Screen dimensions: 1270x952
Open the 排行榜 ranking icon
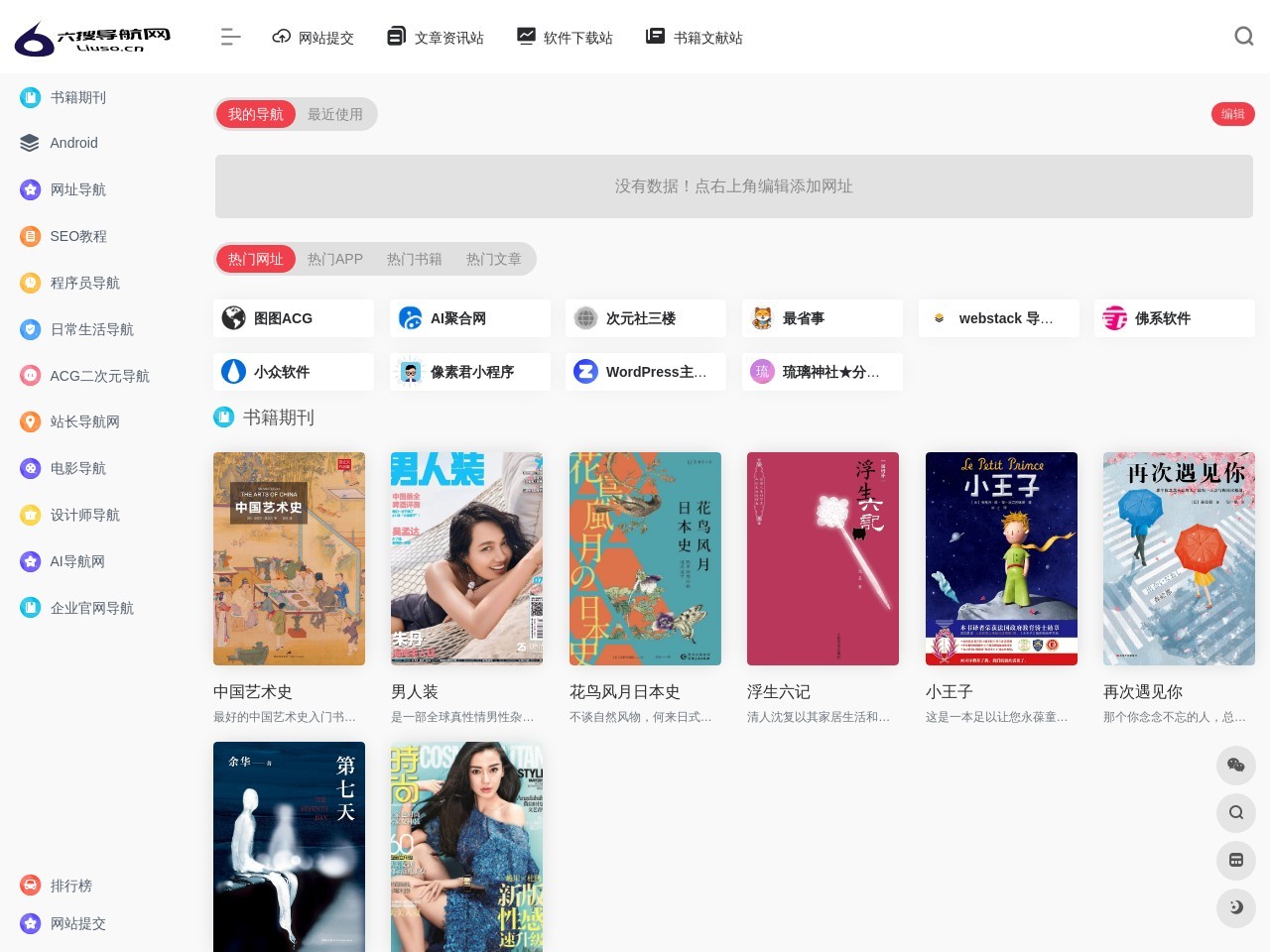coord(29,886)
